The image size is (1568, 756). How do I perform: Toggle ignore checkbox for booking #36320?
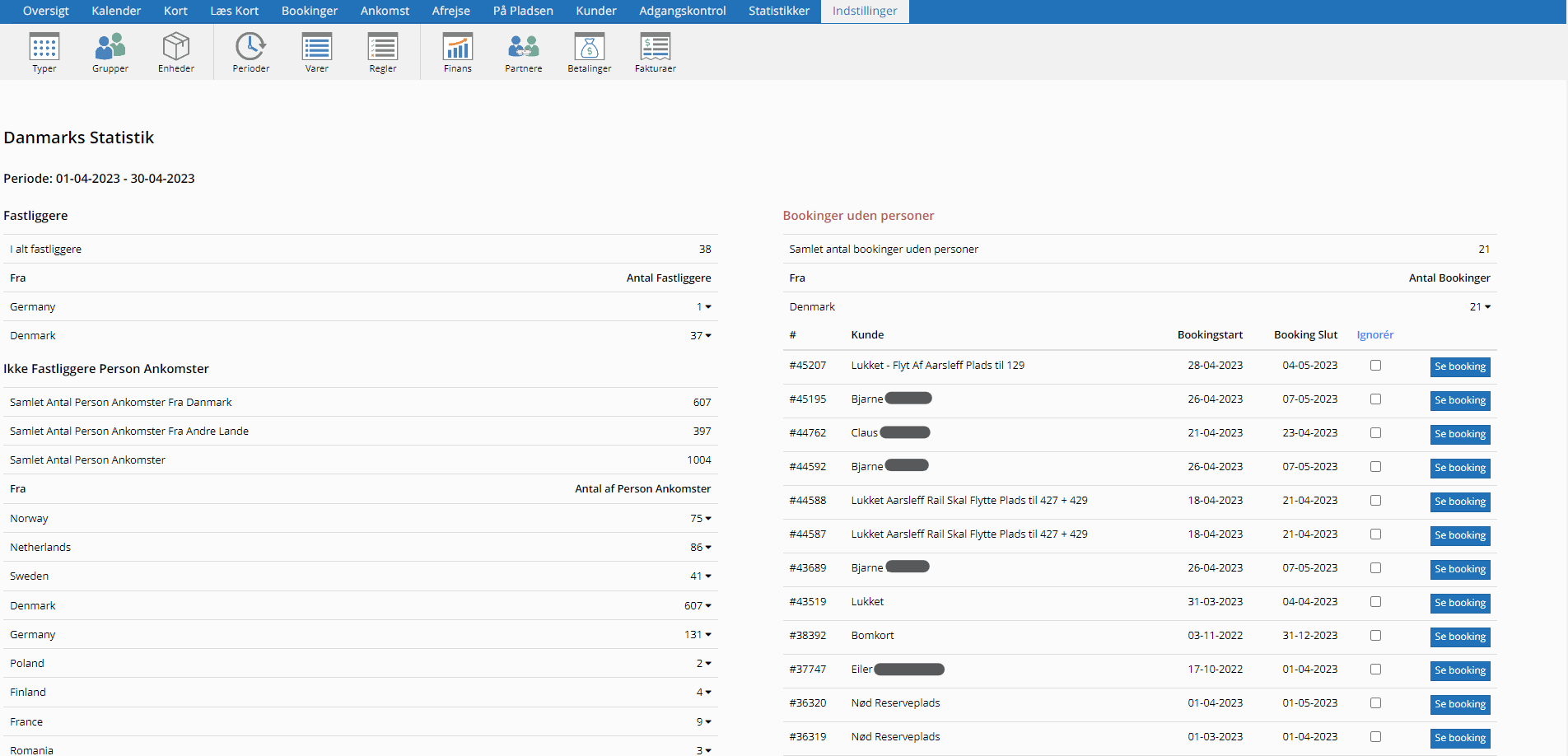(1375, 703)
